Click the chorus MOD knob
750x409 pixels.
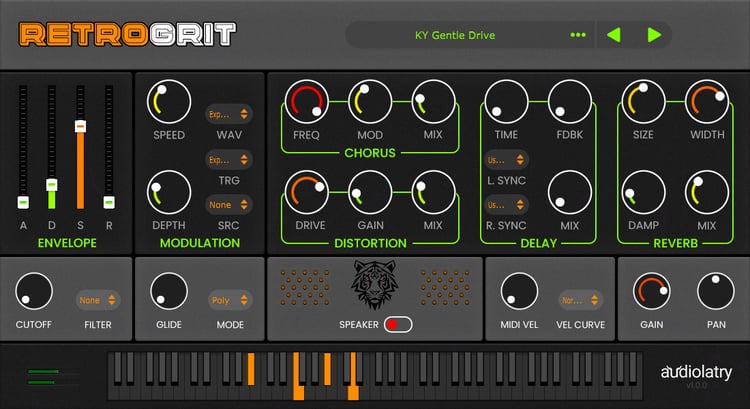coord(370,102)
